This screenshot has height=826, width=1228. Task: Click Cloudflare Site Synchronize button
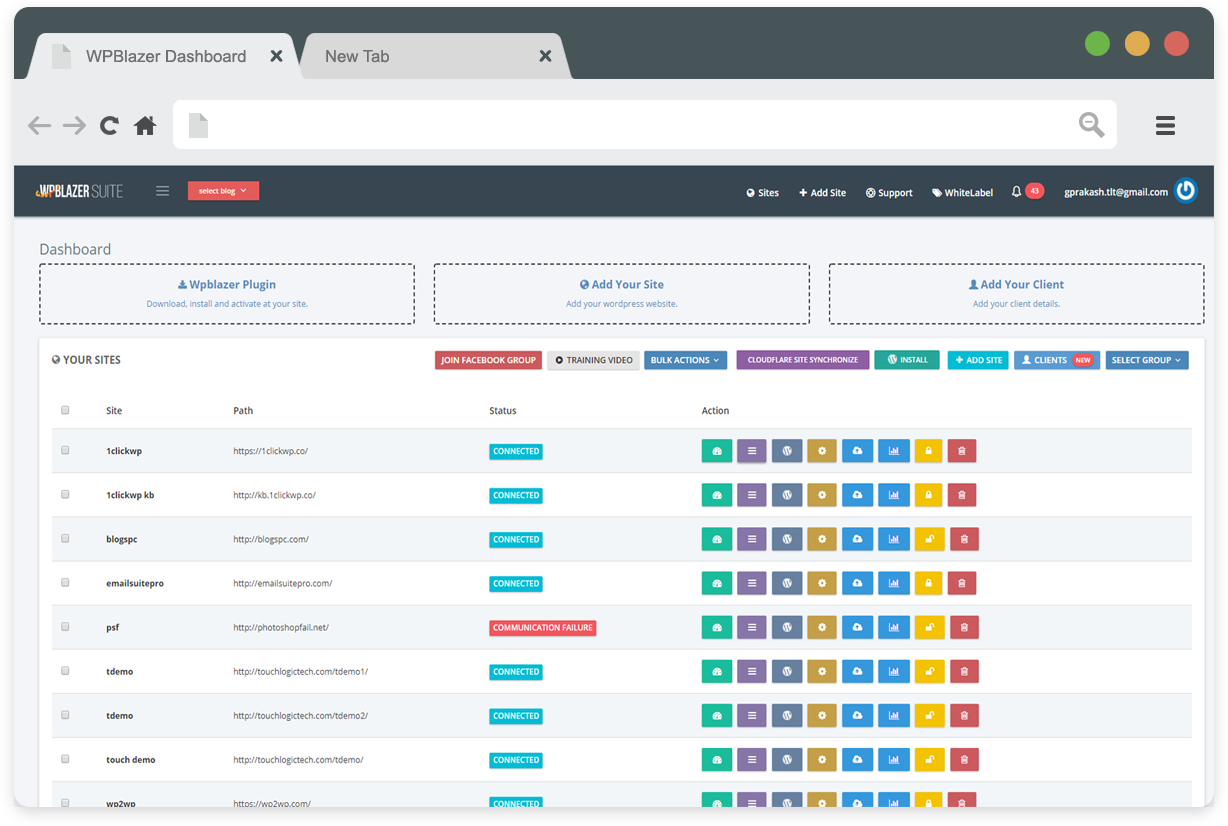(x=803, y=360)
